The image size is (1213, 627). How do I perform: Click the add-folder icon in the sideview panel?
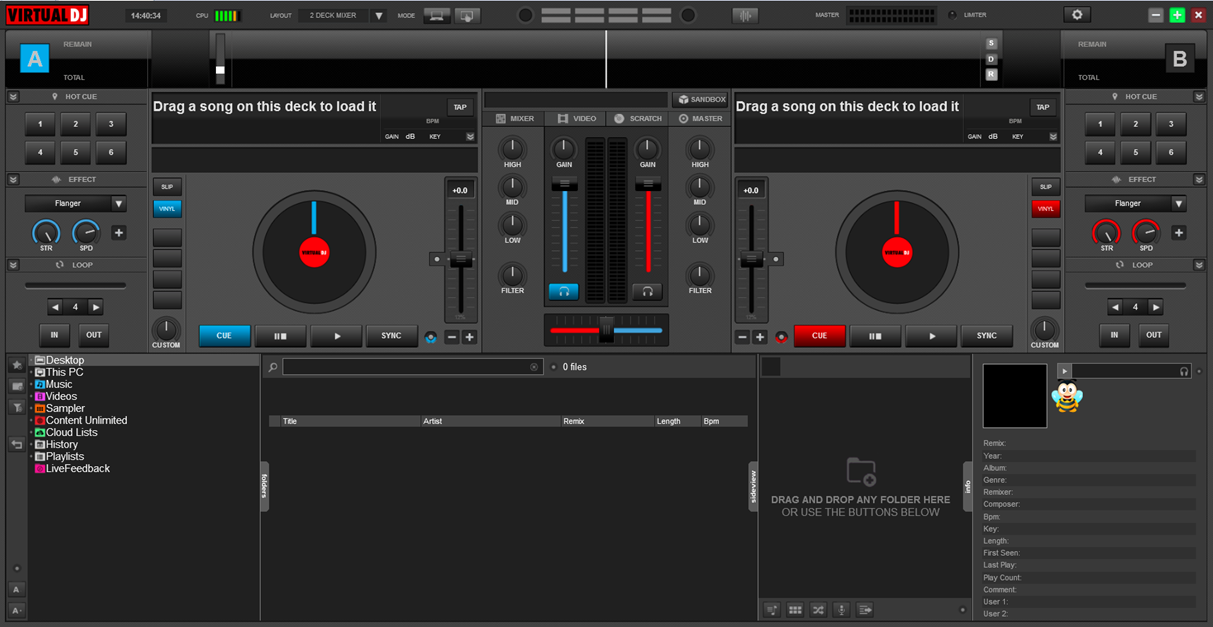point(861,471)
